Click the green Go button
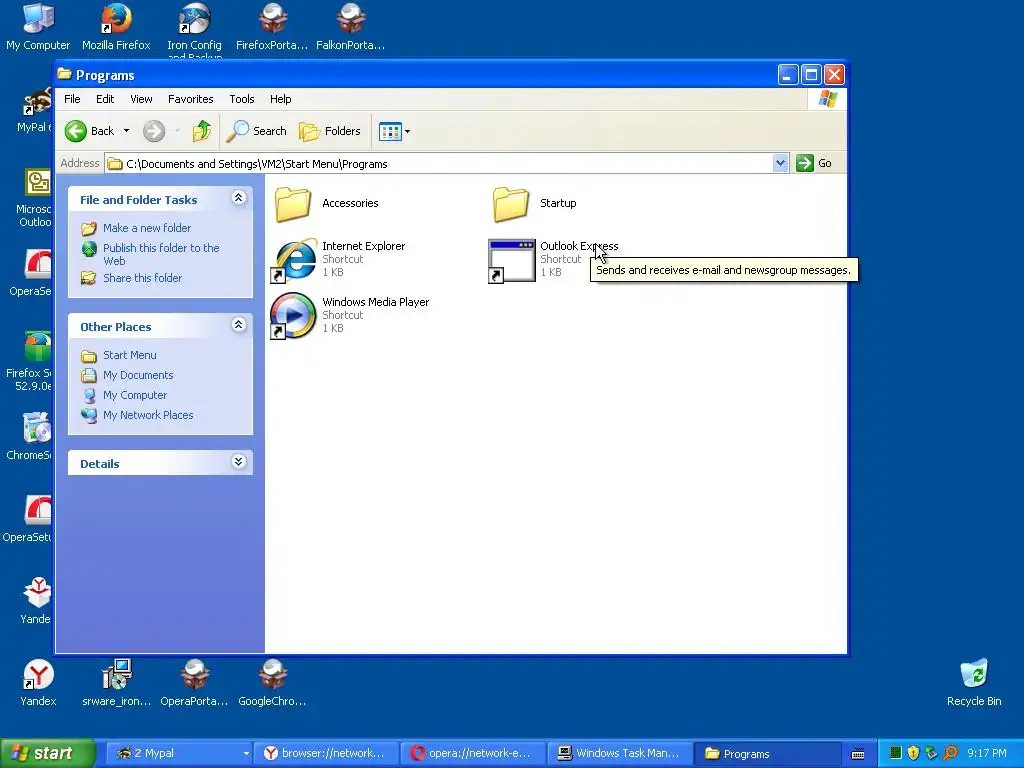Image resolution: width=1024 pixels, height=768 pixels. point(814,163)
